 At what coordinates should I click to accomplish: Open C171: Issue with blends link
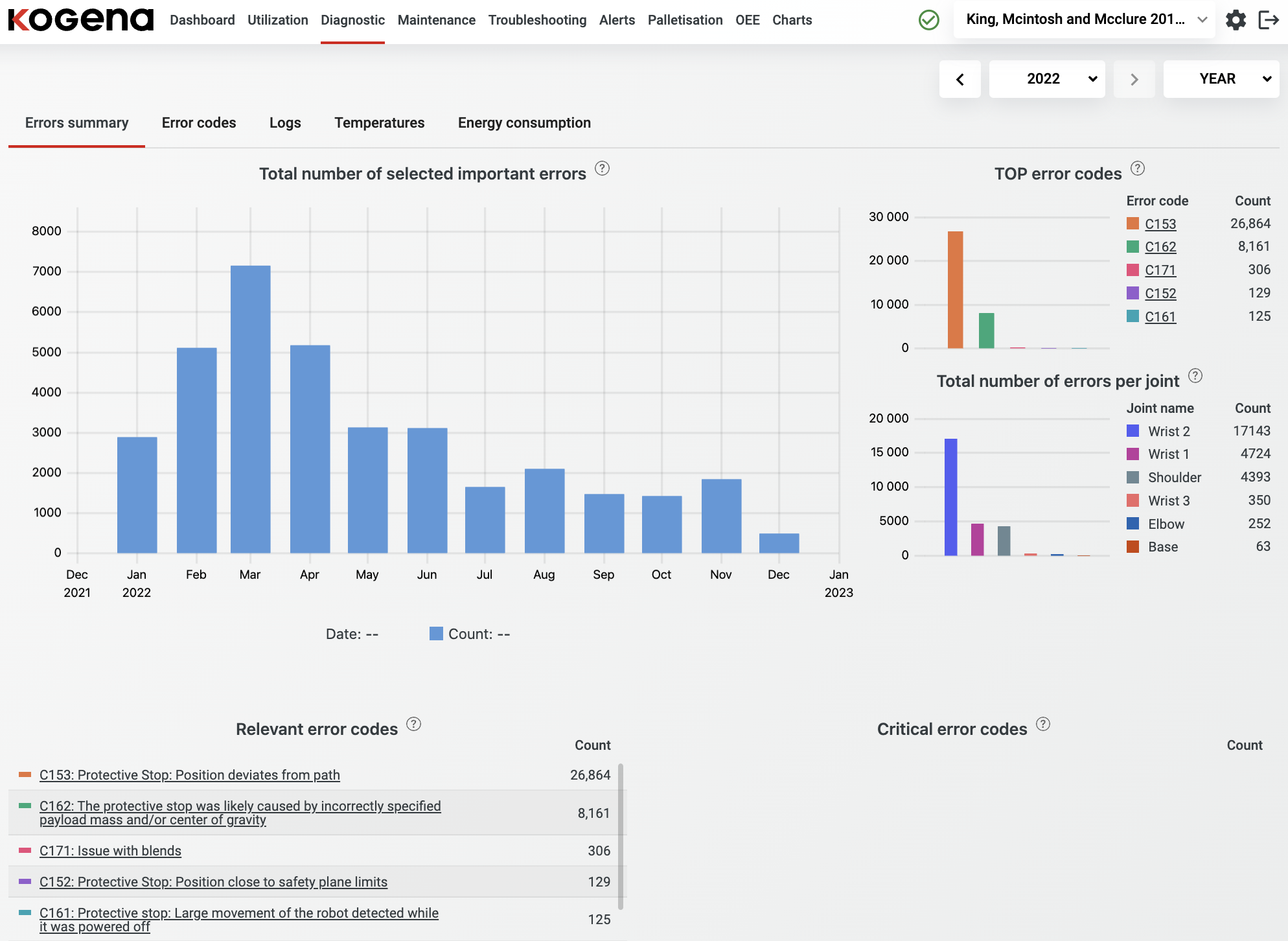[x=110, y=851]
